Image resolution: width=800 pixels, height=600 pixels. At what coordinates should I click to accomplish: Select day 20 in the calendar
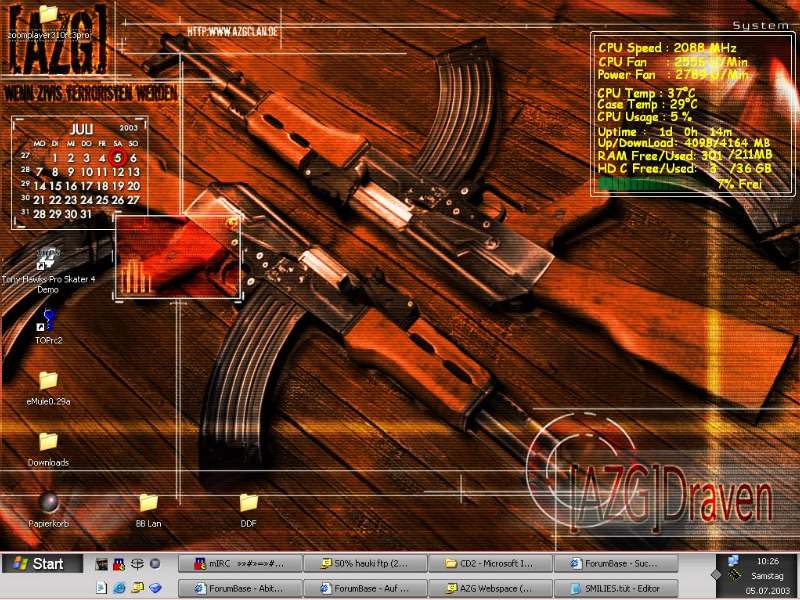pyautogui.click(x=133, y=186)
